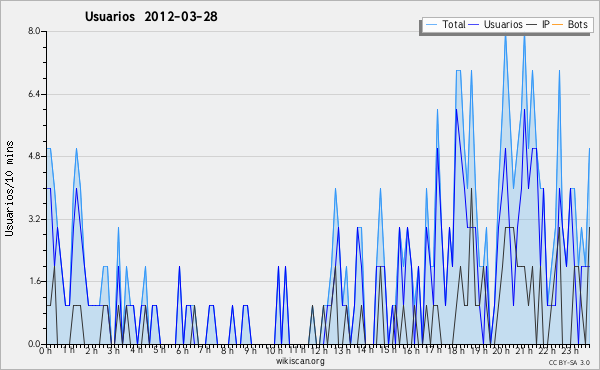Click the "18 h" x-axis label
Viewport: 600px width, 370px height.
click(x=456, y=351)
